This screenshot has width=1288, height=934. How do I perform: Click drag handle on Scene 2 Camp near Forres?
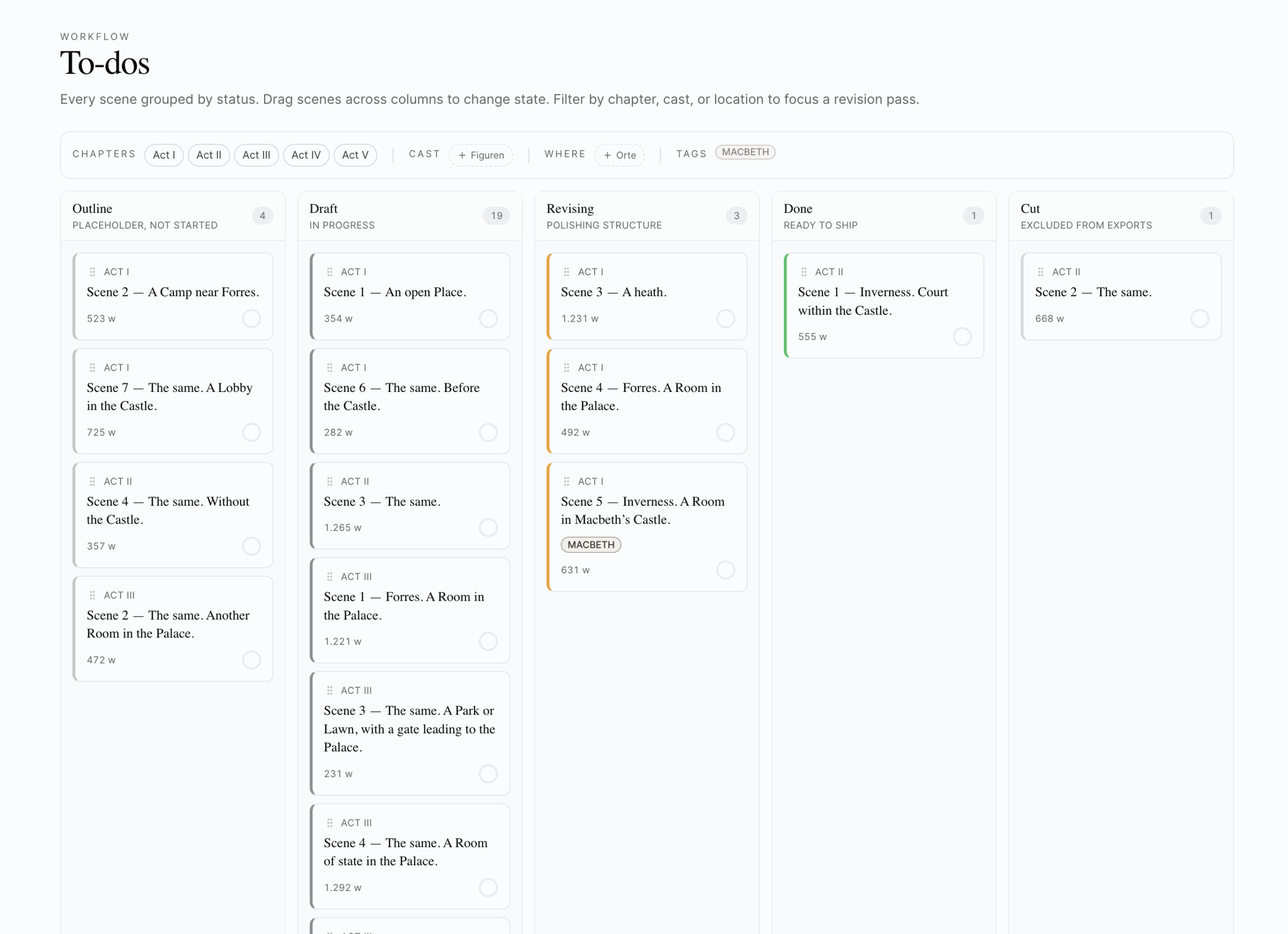pyautogui.click(x=93, y=272)
